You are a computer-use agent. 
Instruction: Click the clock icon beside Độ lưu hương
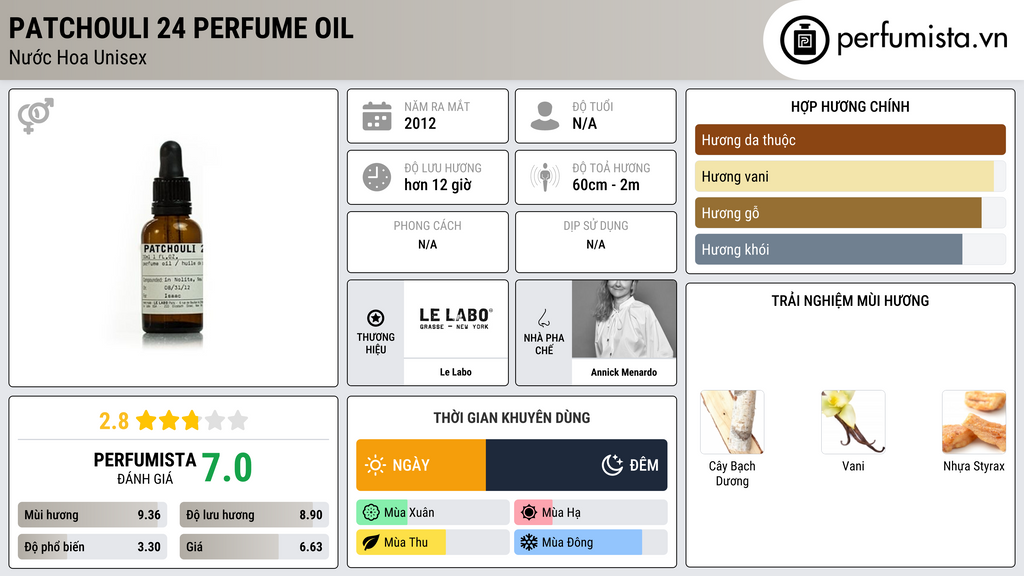tap(377, 178)
